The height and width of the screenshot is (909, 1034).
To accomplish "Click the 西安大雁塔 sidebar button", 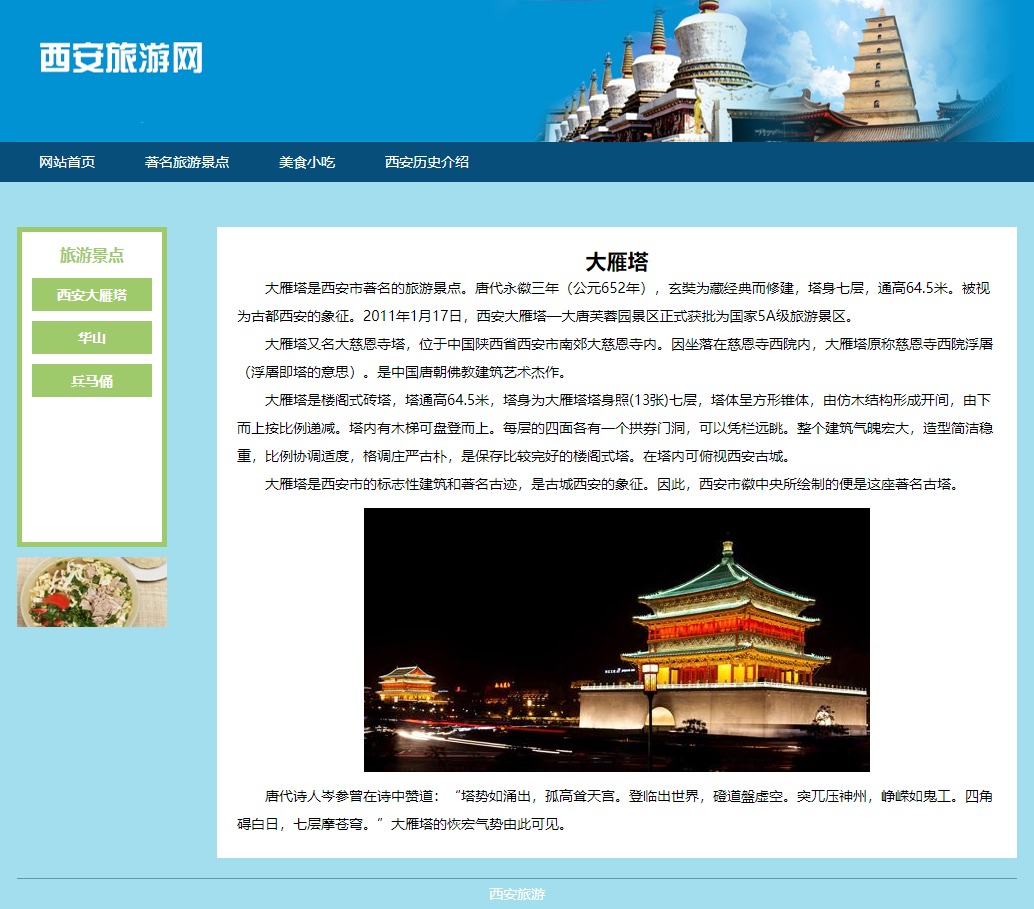I will 92,295.
